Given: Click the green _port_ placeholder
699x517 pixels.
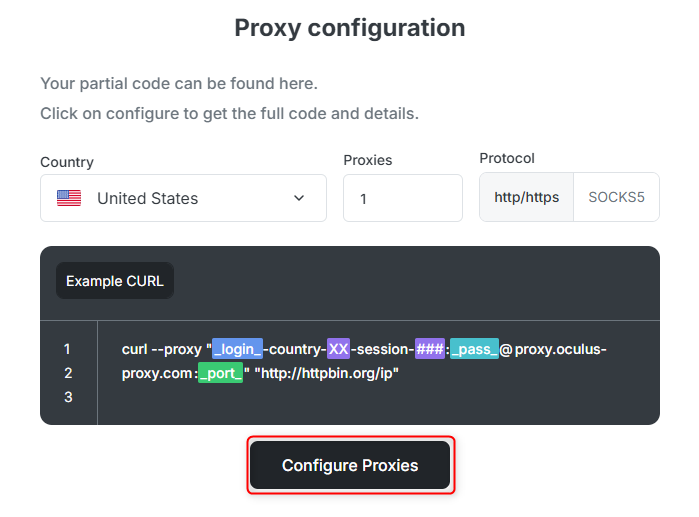Looking at the screenshot, I should click(x=220, y=373).
